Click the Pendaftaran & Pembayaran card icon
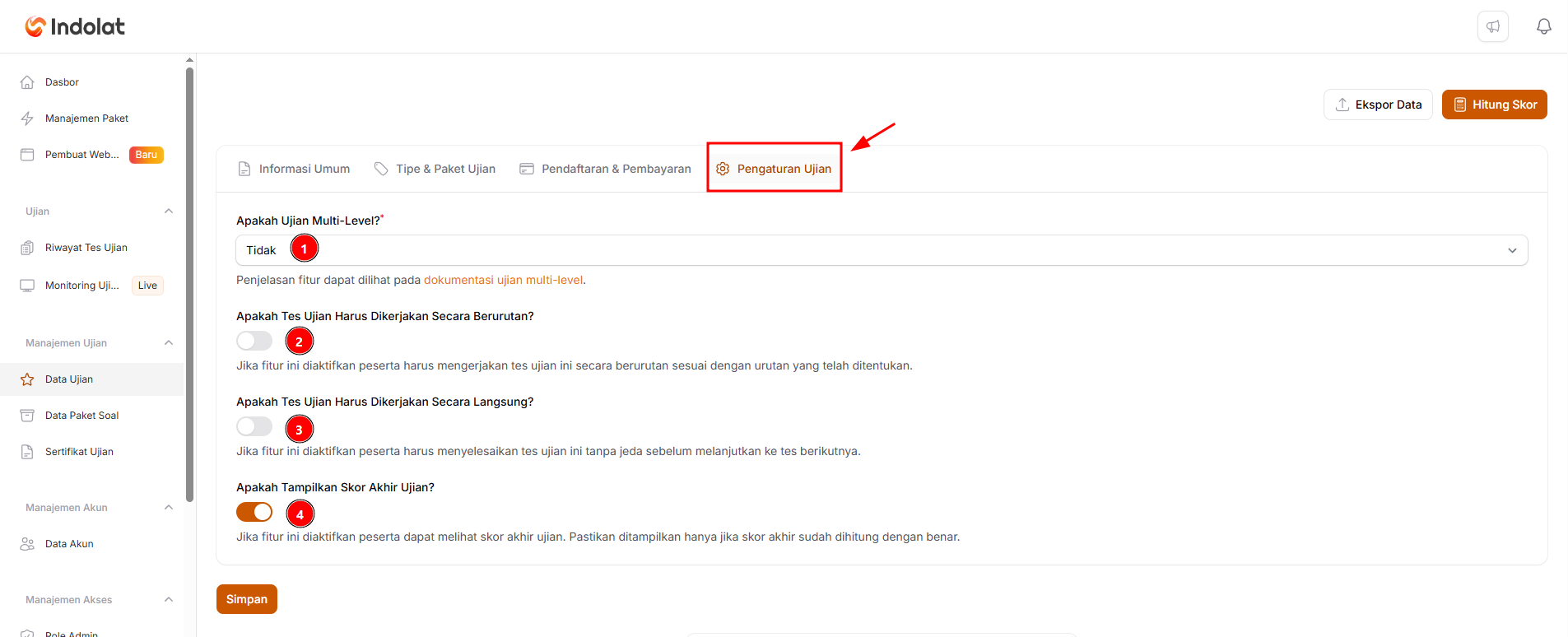Viewport: 1568px width, 637px height. pyautogui.click(x=527, y=169)
